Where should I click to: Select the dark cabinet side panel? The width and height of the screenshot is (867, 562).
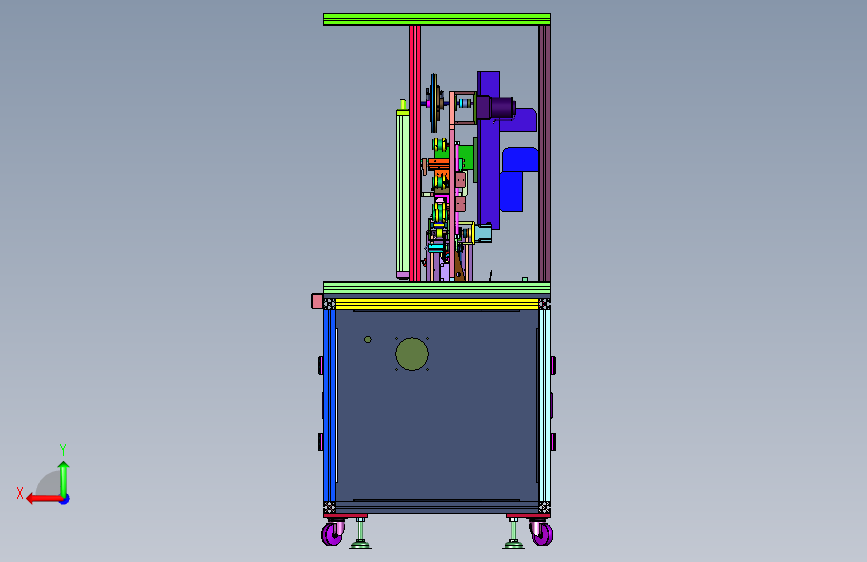coord(437,405)
